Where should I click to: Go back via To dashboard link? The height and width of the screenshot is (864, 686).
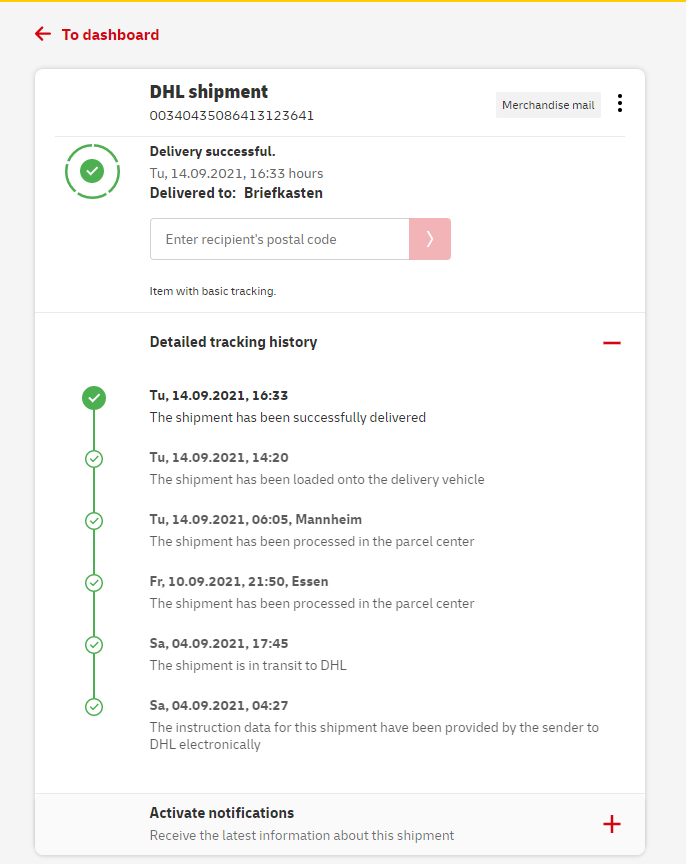pyautogui.click(x=110, y=35)
